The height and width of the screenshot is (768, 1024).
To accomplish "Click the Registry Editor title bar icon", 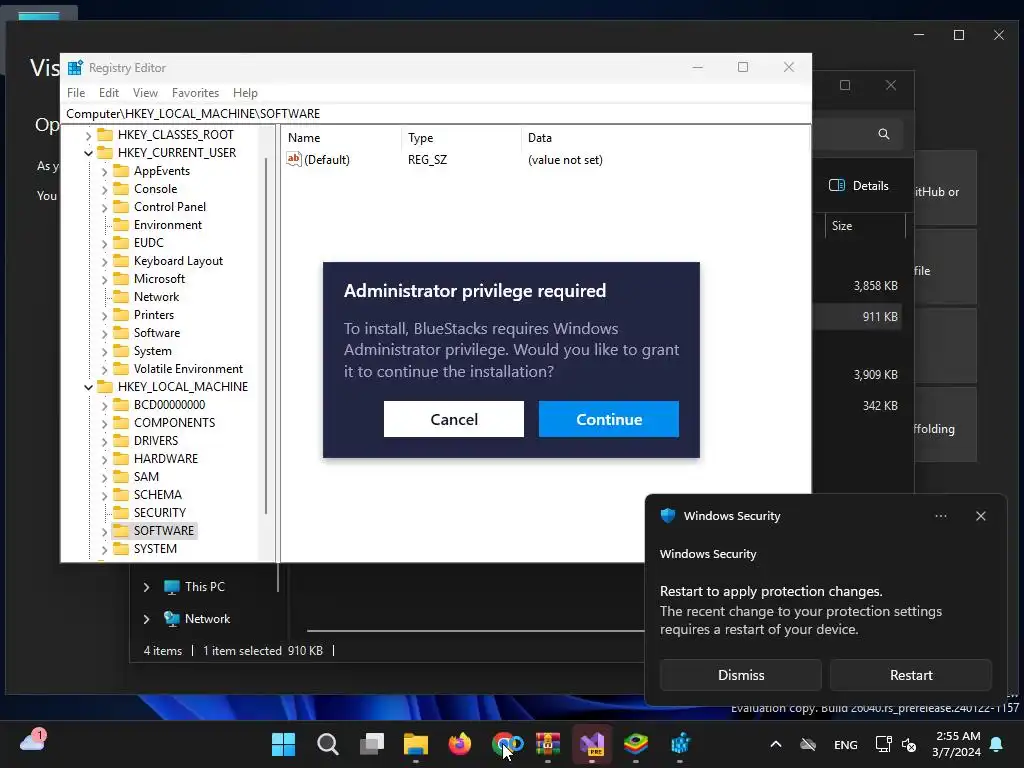I will point(75,67).
